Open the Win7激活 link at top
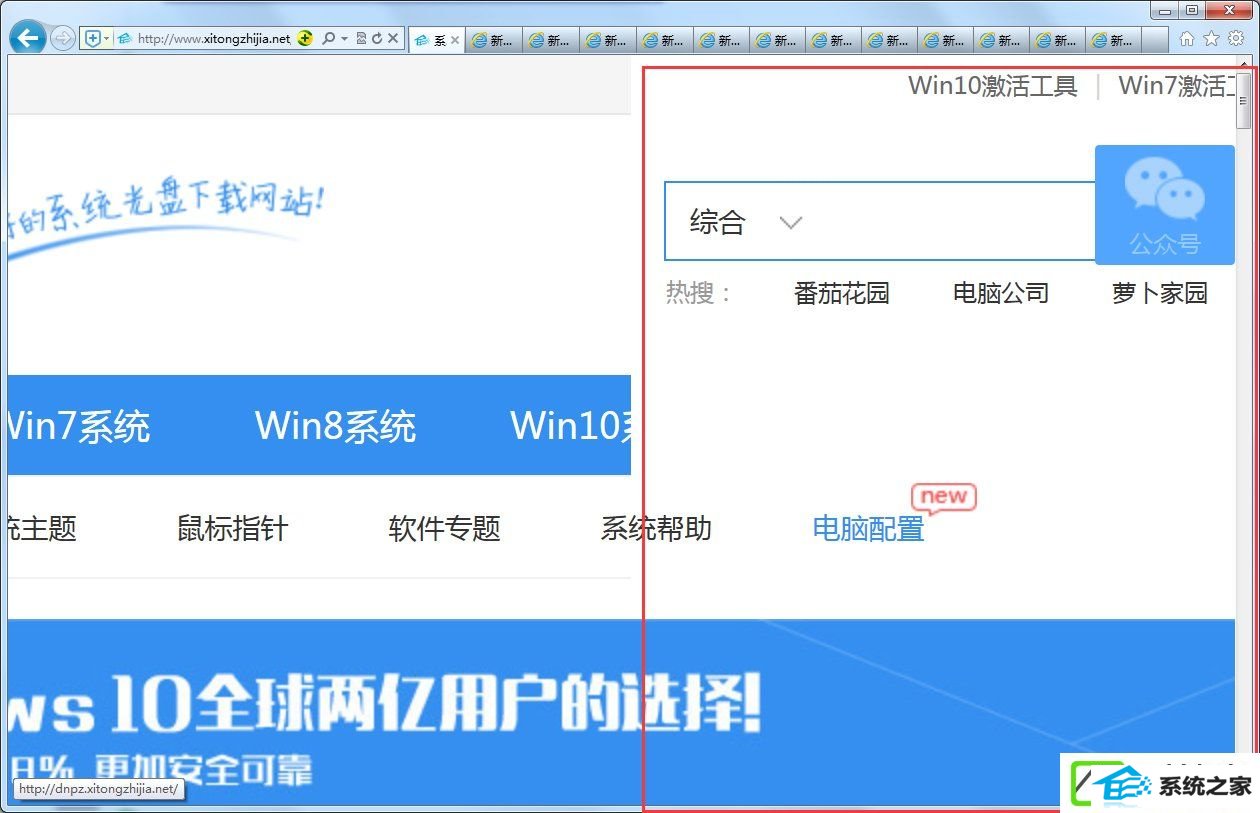This screenshot has width=1260, height=813. (1176, 86)
